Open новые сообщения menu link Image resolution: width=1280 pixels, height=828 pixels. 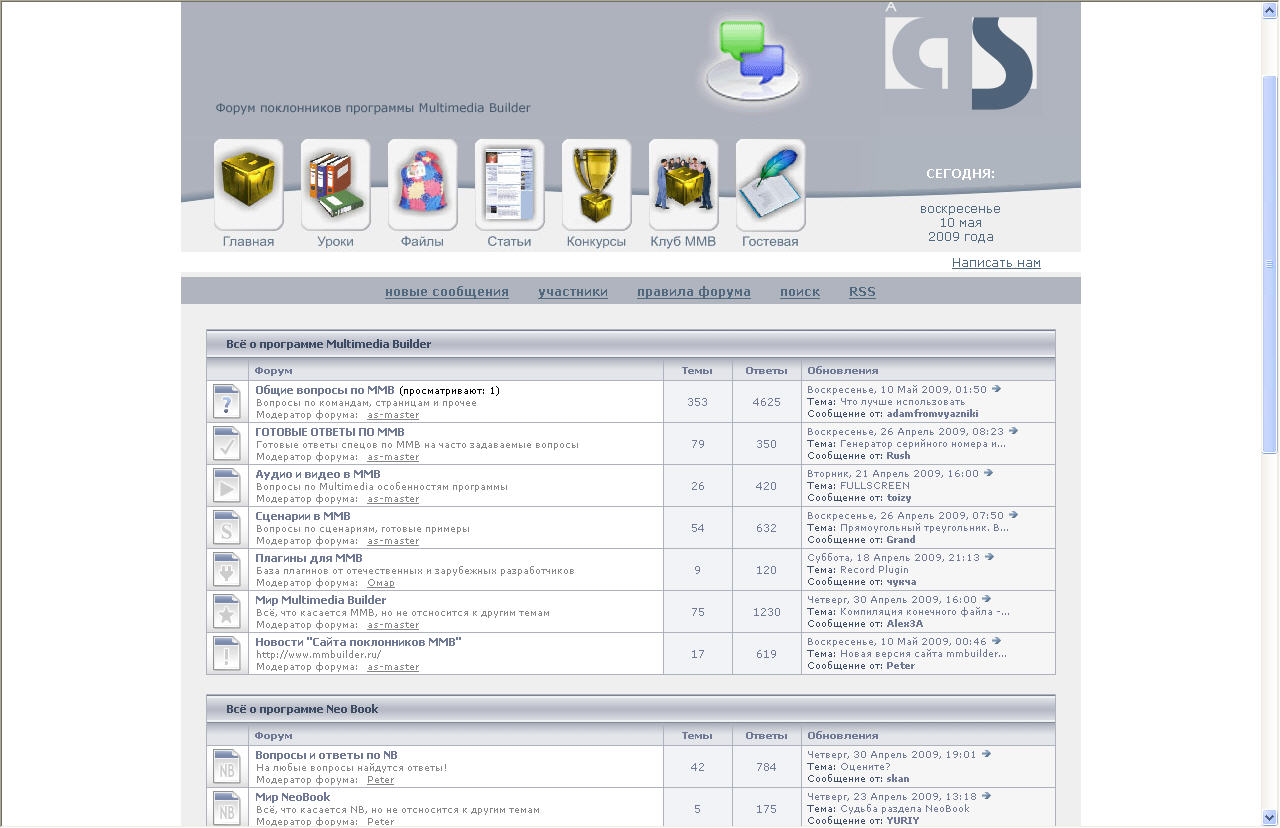tap(447, 292)
